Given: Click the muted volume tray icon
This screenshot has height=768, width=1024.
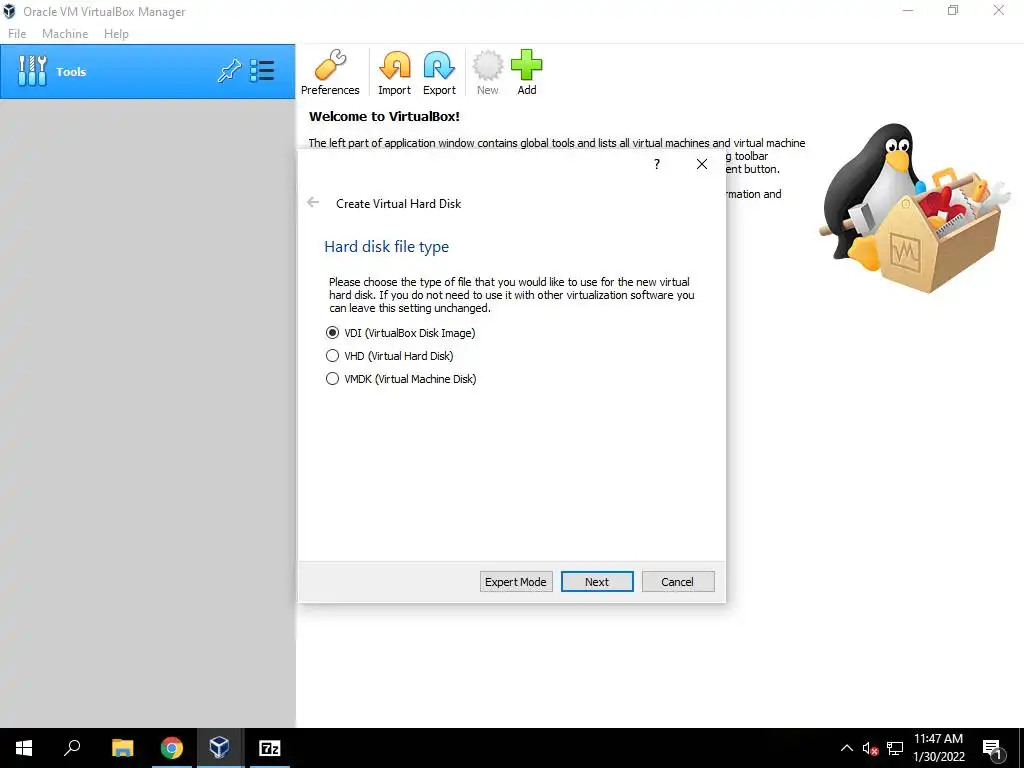Looking at the screenshot, I should coord(870,748).
